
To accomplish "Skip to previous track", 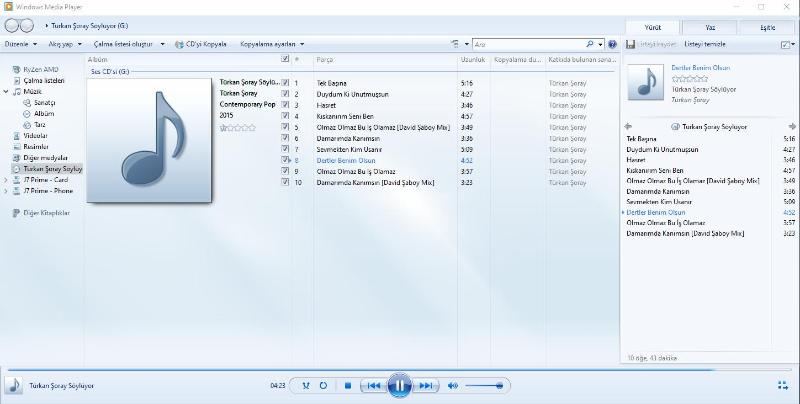I will [373, 386].
